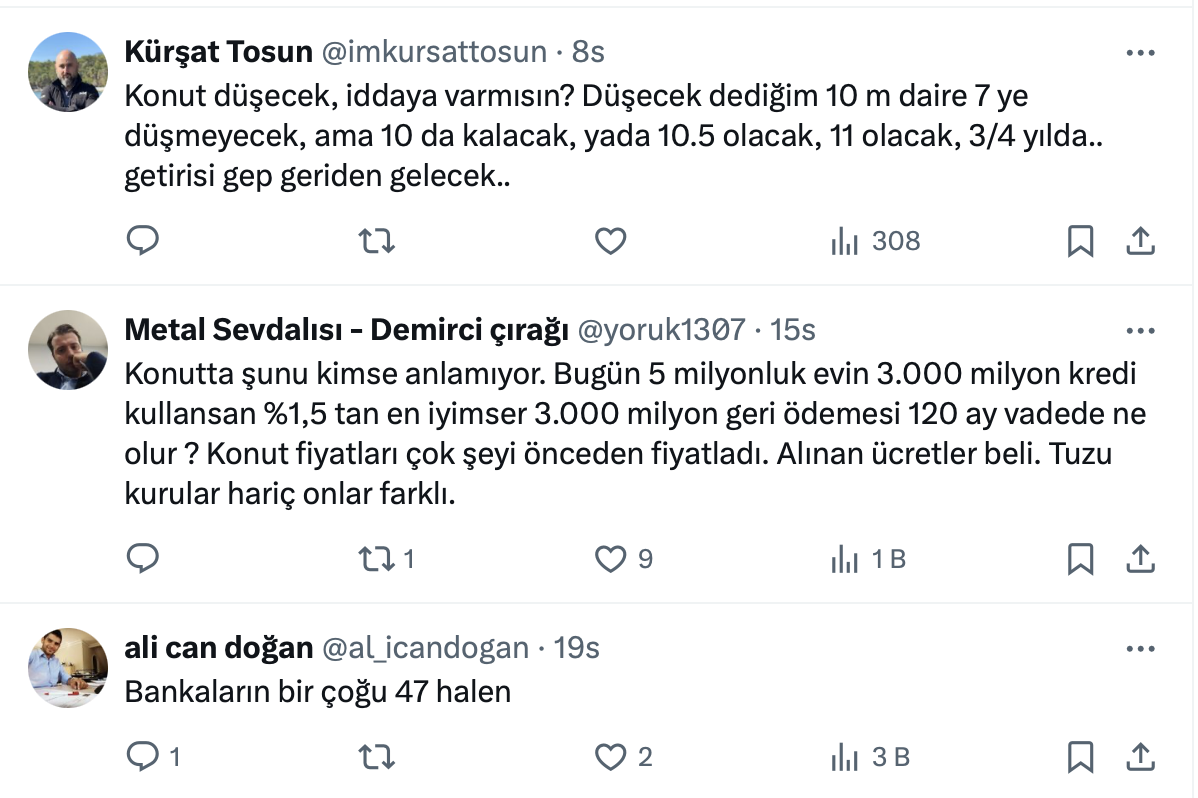
Task: Click ali can doğan's profile picture
Action: tap(67, 668)
